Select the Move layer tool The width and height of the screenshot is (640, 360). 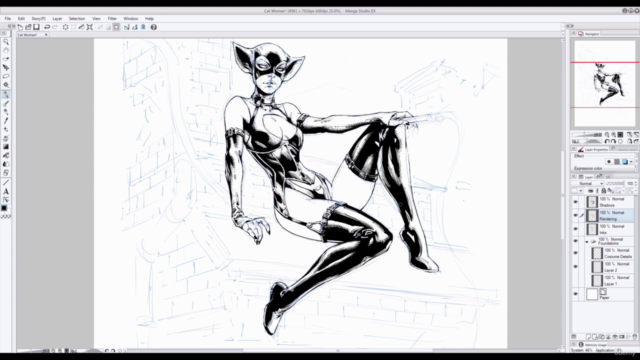point(6,67)
